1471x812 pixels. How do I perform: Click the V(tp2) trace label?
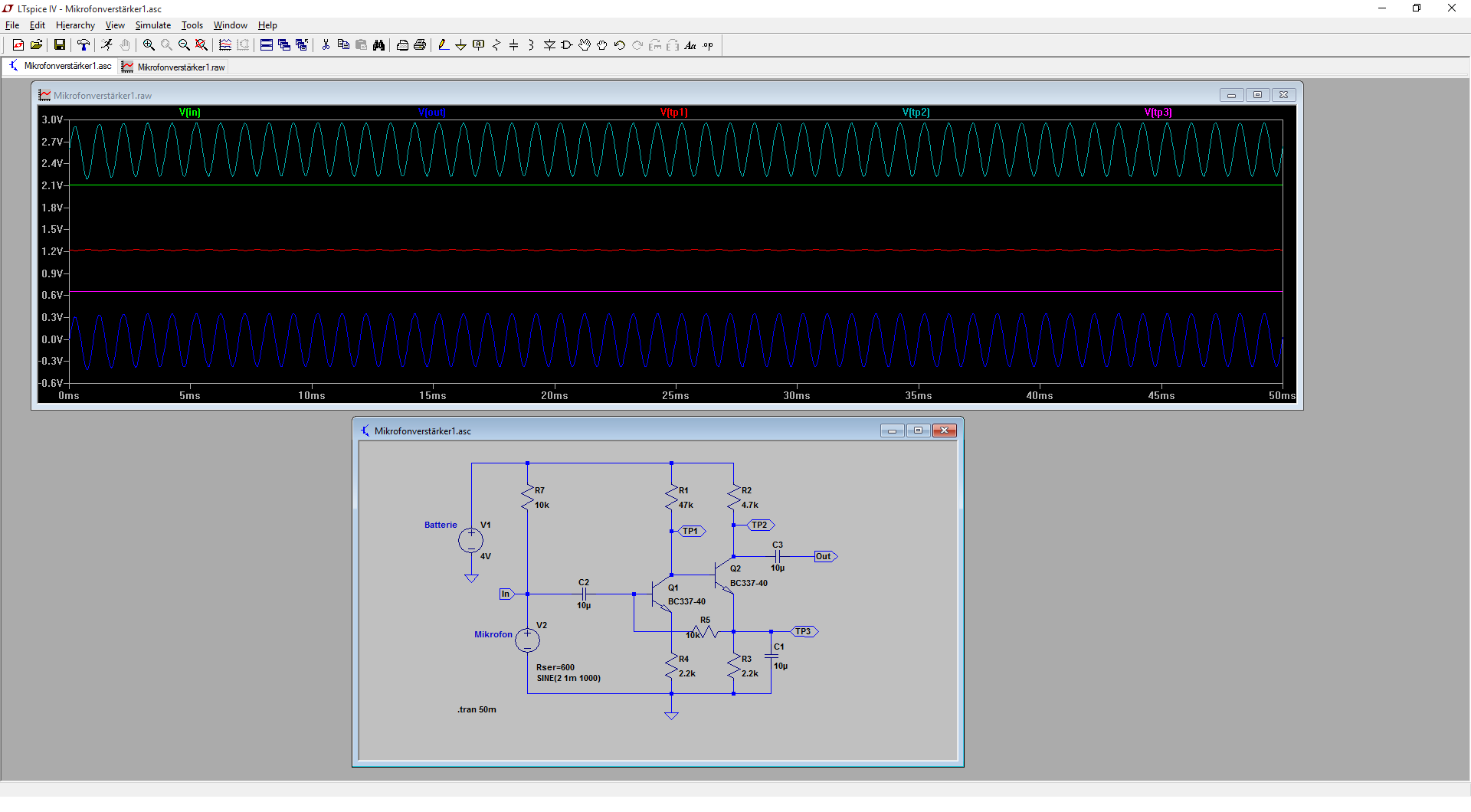point(916,113)
